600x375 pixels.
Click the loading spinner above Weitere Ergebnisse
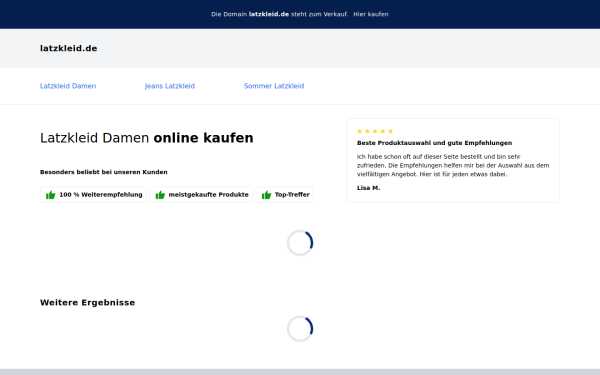click(x=300, y=243)
